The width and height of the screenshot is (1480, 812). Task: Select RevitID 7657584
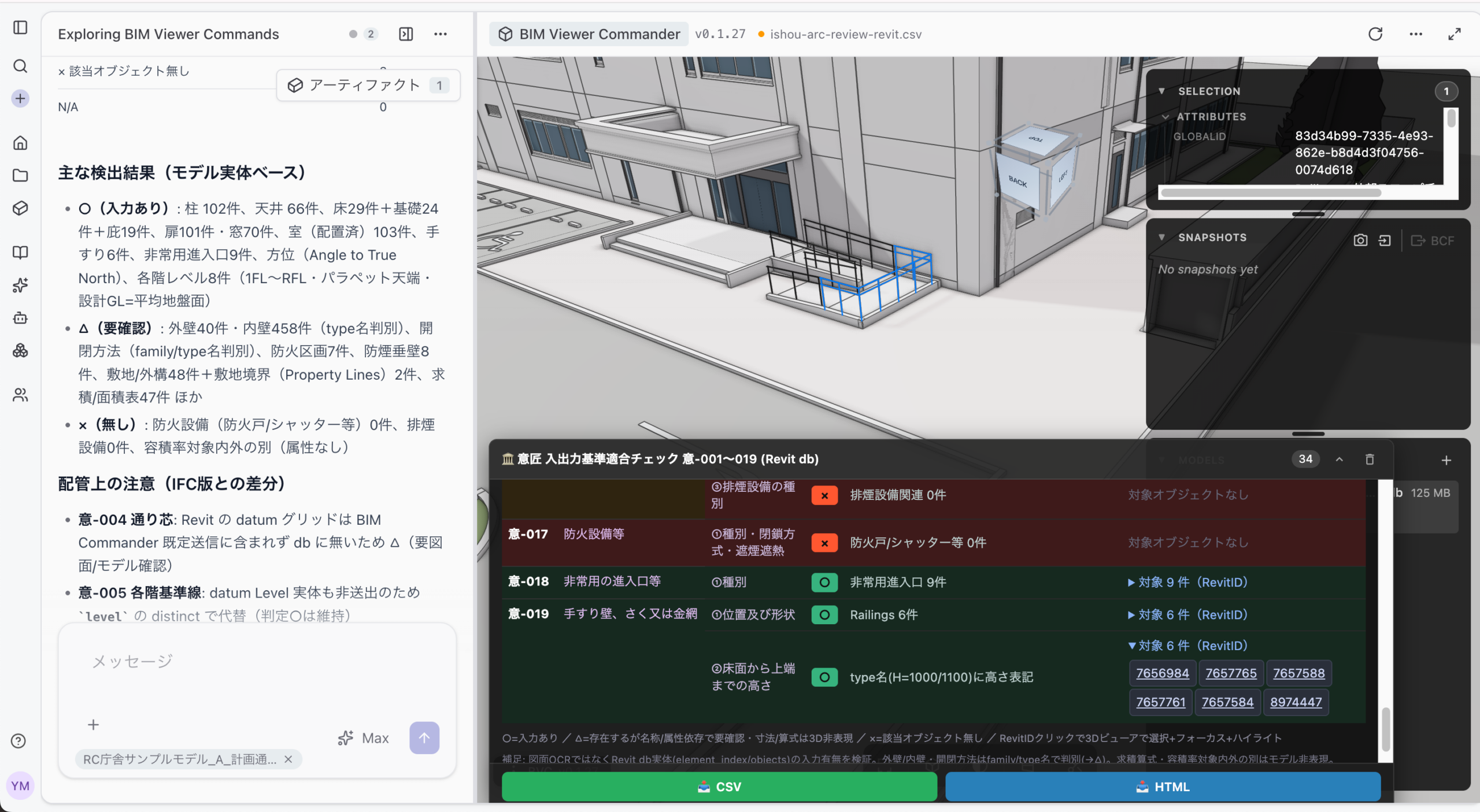click(x=1227, y=702)
